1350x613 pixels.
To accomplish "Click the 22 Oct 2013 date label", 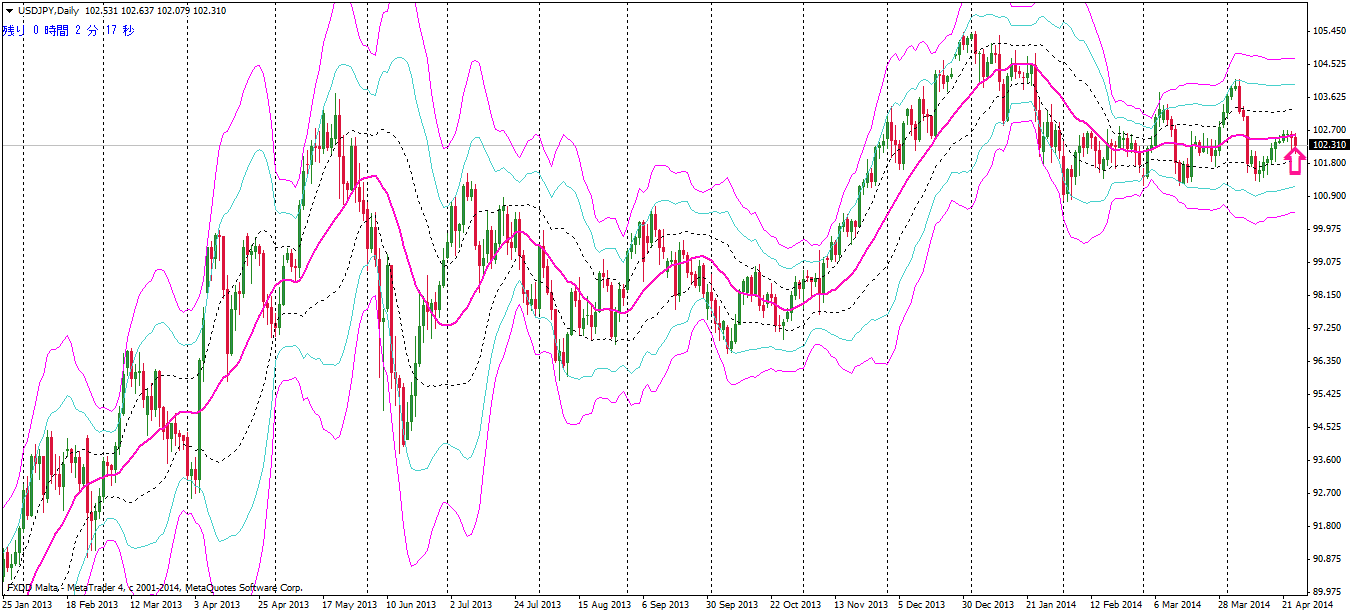I will [796, 605].
